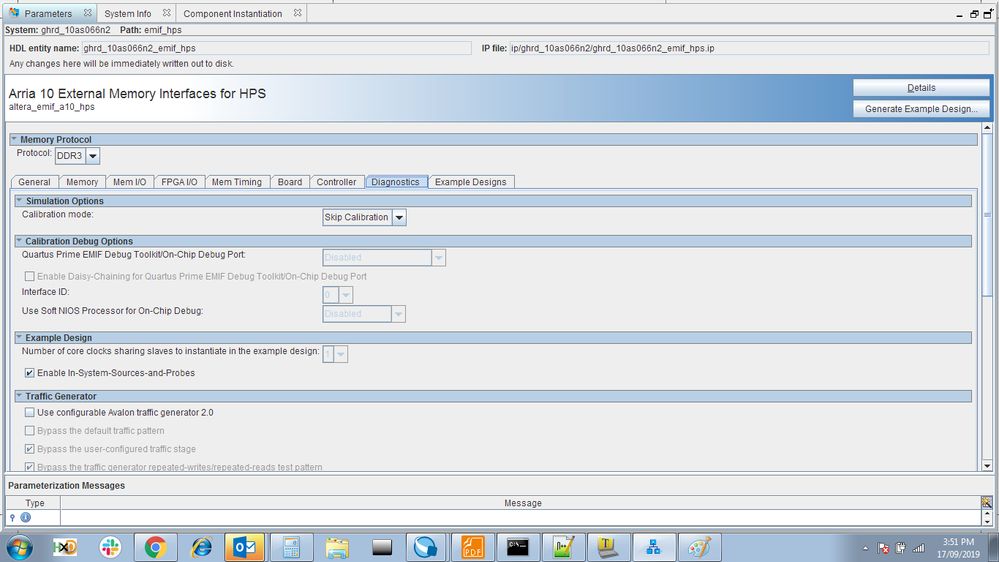The width and height of the screenshot is (999, 562).
Task: Switch to the General tab
Action: pos(34,182)
